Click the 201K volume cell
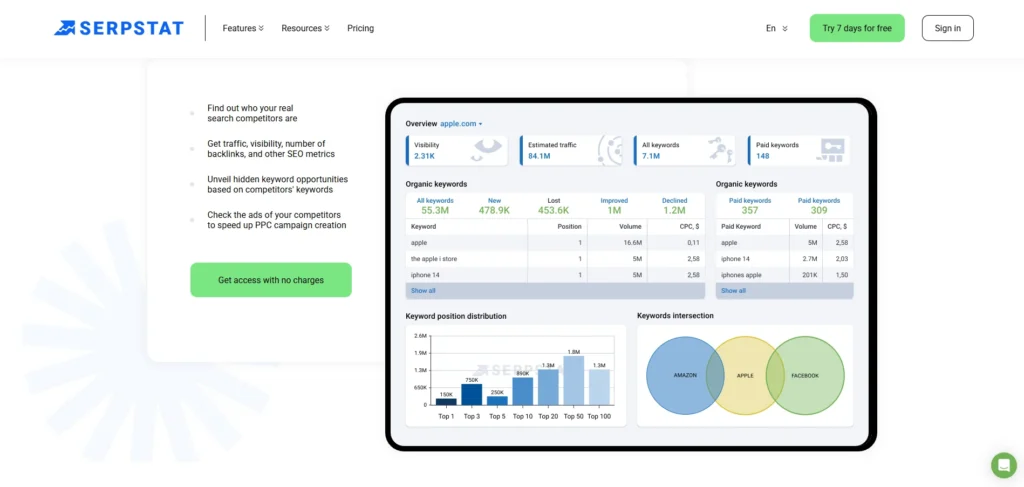The width and height of the screenshot is (1024, 487). click(x=806, y=275)
